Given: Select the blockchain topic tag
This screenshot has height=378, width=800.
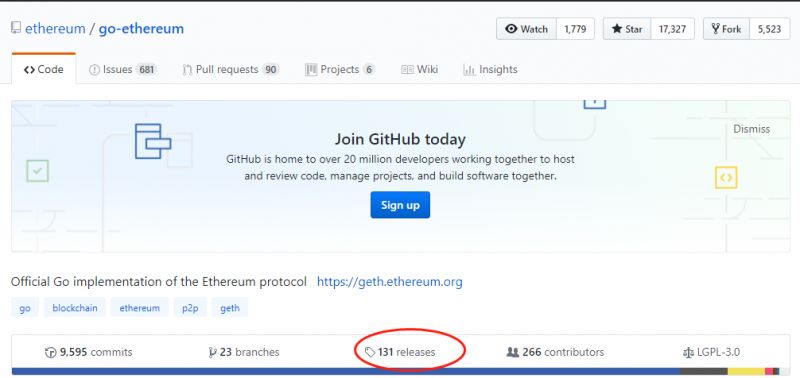Looking at the screenshot, I should click(74, 308).
